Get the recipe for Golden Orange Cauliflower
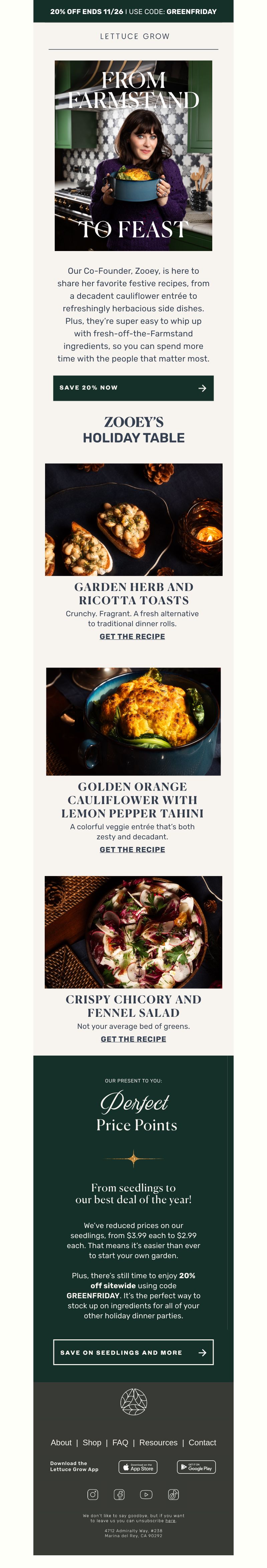The width and height of the screenshot is (267, 1568). click(x=132, y=849)
